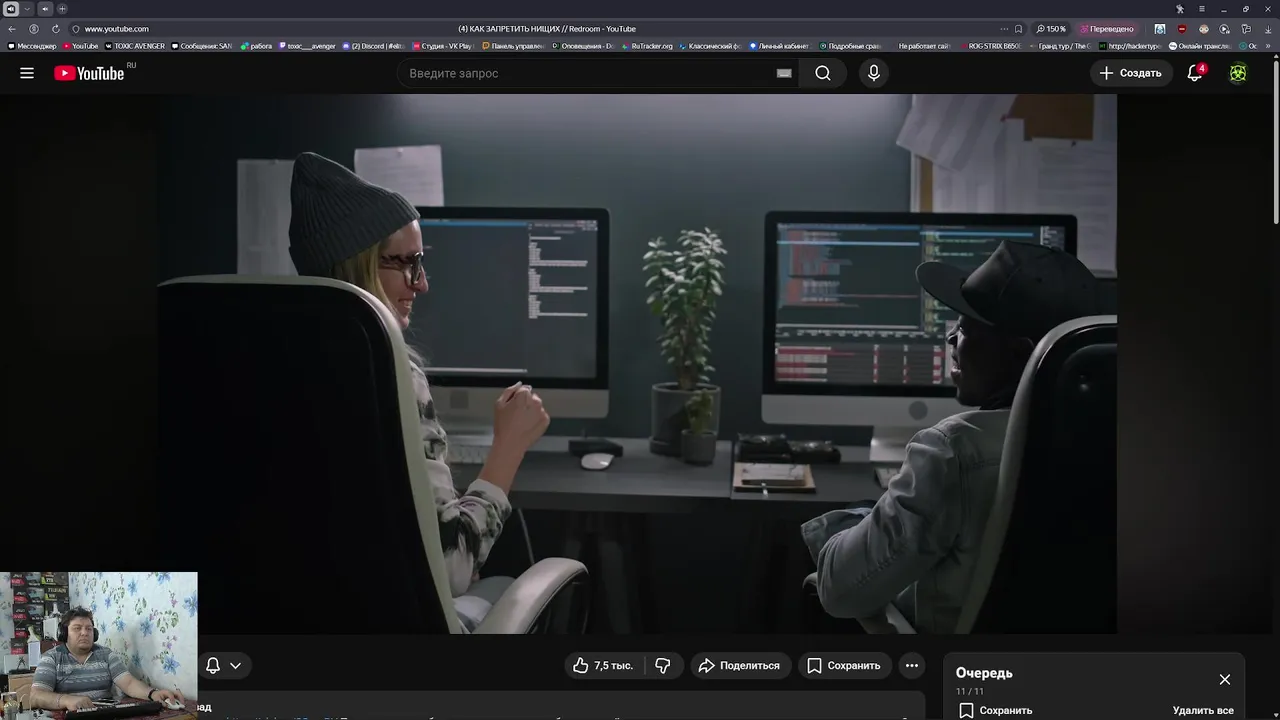The width and height of the screenshot is (1280, 720).
Task: Open the Панель управления bookmark
Action: point(513,46)
